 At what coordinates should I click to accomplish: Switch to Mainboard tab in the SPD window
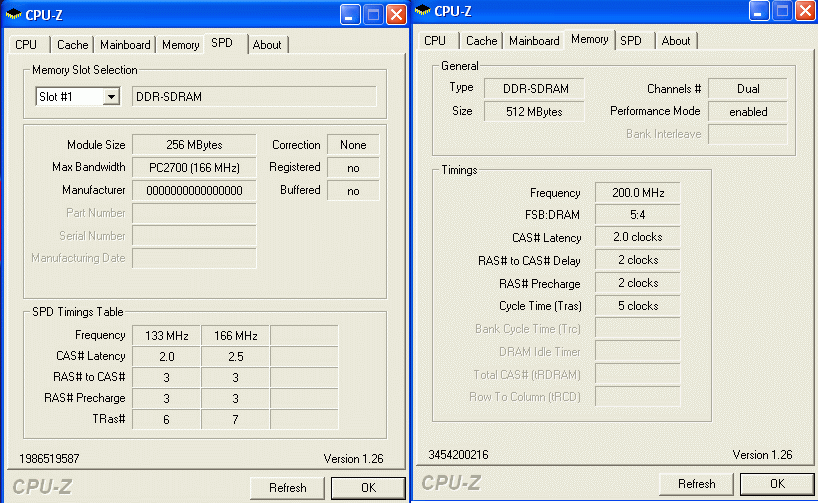pyautogui.click(x=126, y=45)
